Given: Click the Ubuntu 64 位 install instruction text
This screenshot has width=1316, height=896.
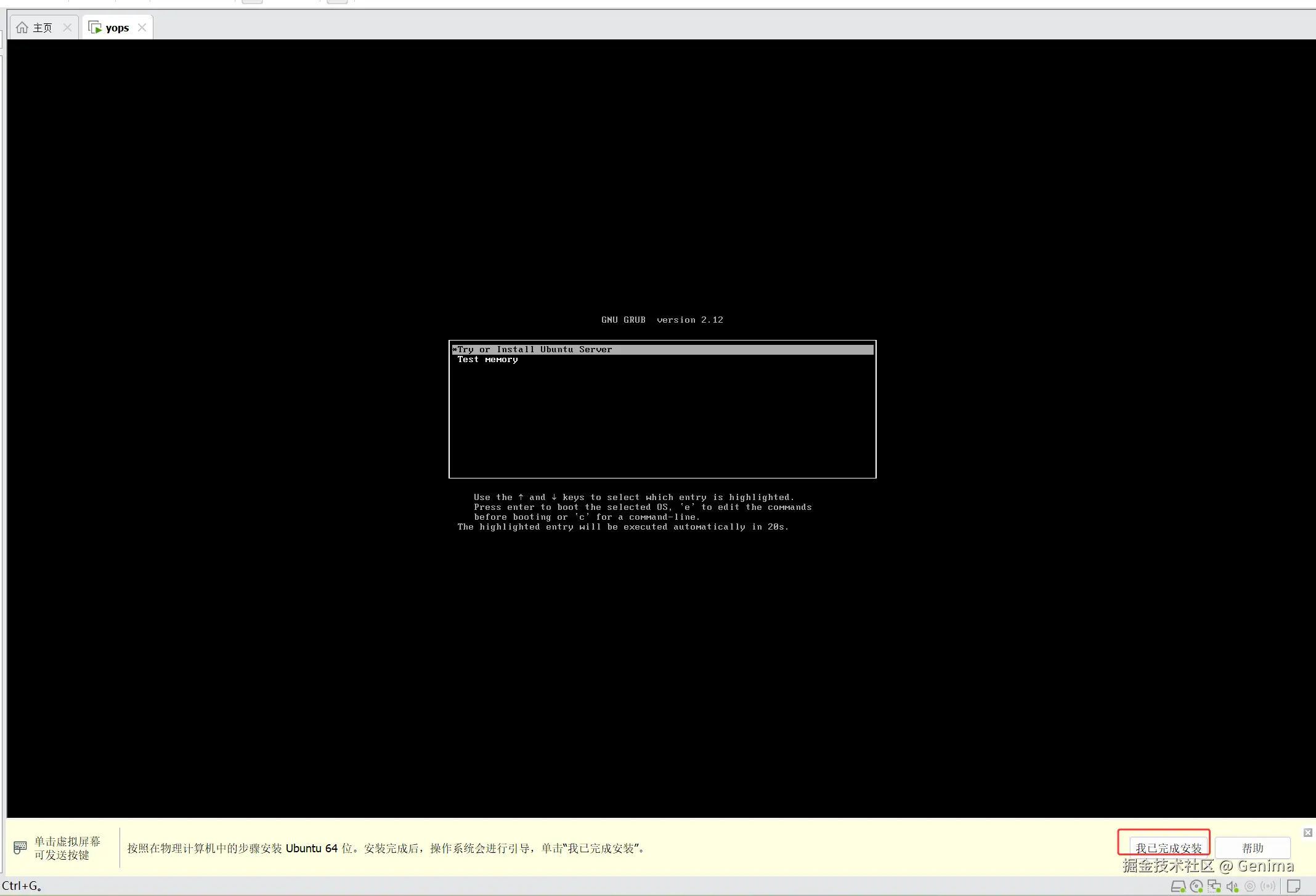Looking at the screenshot, I should click(x=387, y=848).
